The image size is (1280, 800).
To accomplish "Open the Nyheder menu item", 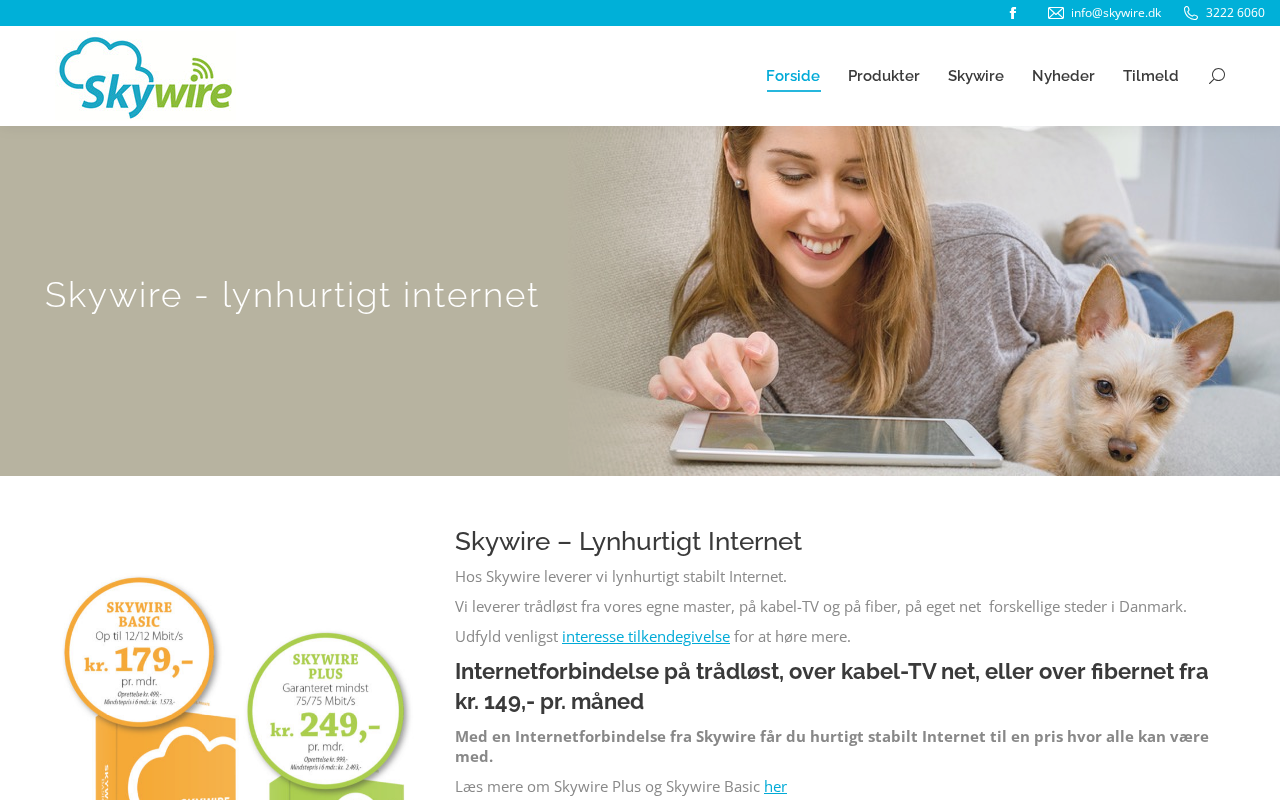I will (x=1063, y=76).
